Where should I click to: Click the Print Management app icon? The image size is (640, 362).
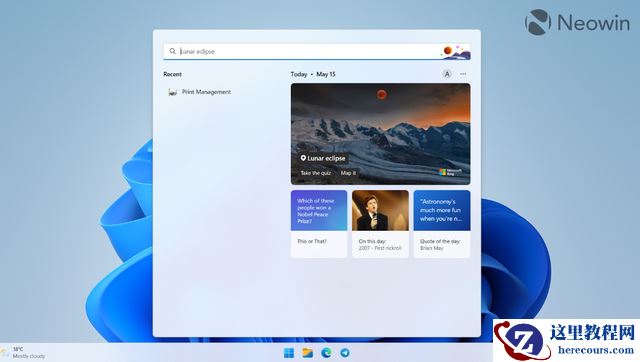(173, 92)
